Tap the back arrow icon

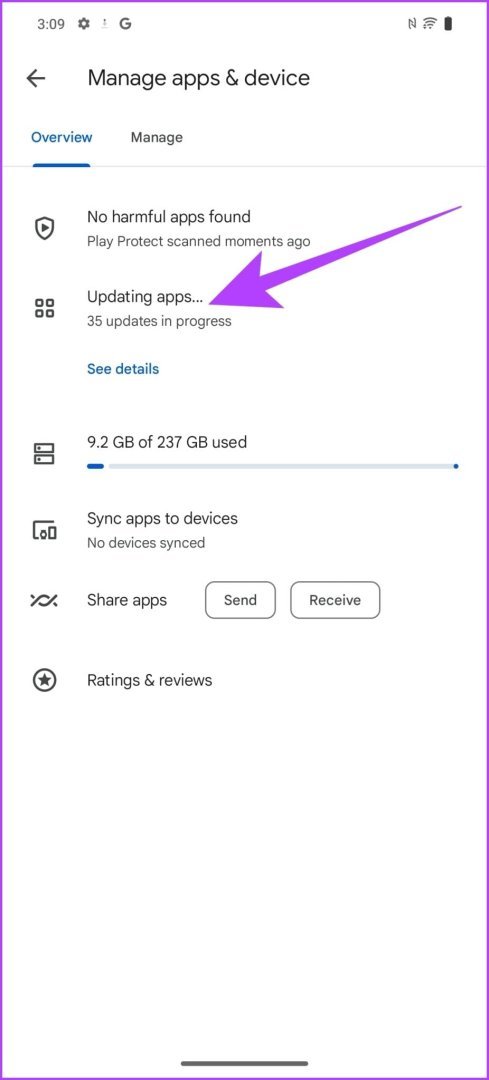(x=36, y=78)
